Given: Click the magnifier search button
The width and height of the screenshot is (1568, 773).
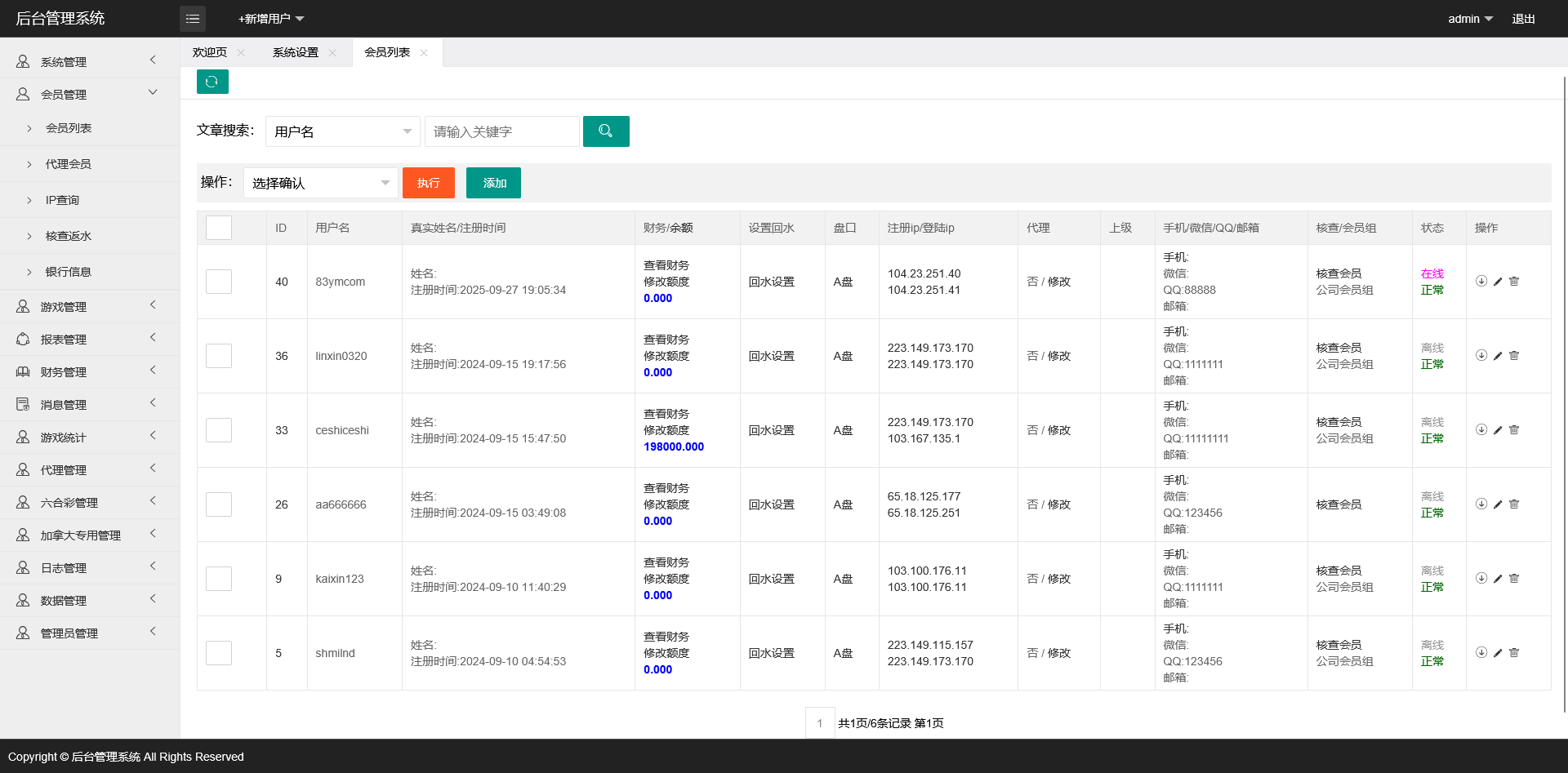Looking at the screenshot, I should click(x=605, y=131).
